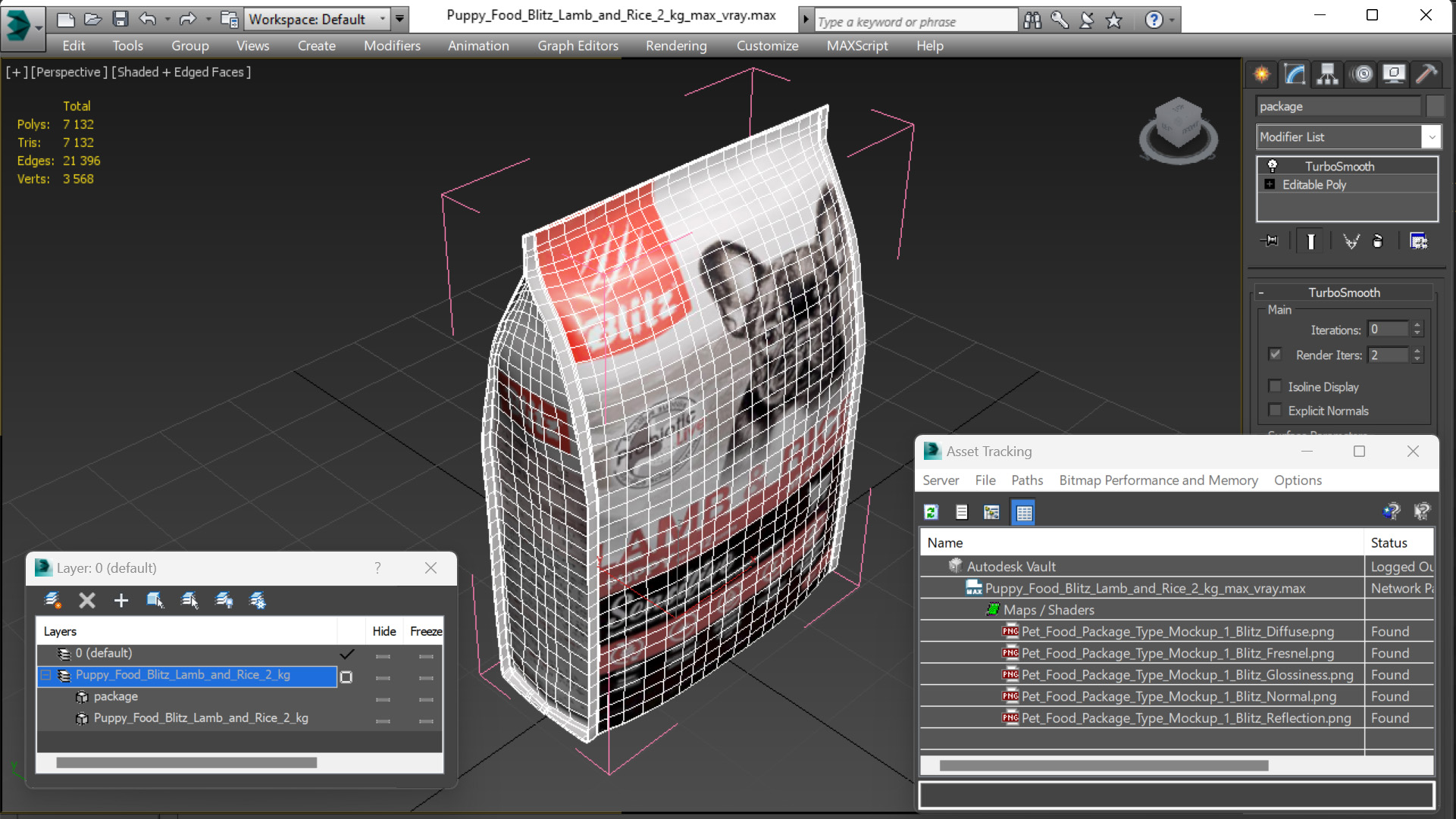Open the Utilities panel hammer icon

tap(1426, 73)
